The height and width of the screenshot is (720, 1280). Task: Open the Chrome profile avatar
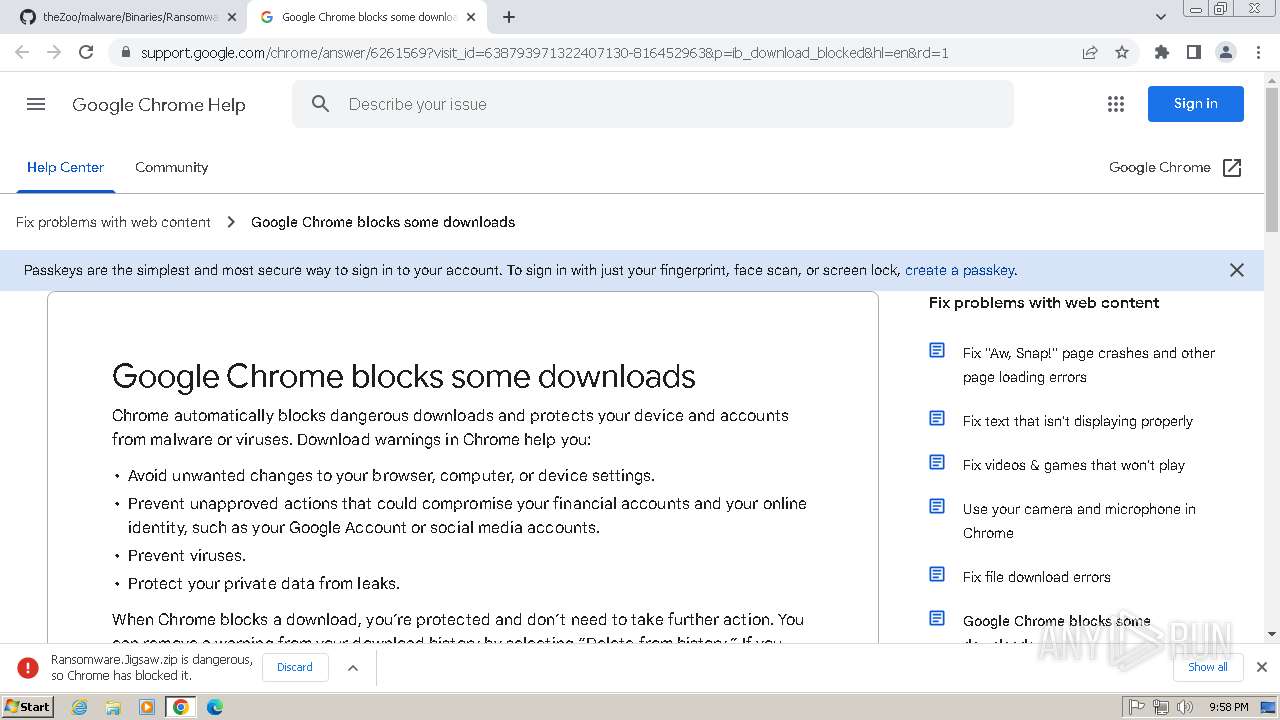[x=1225, y=52]
